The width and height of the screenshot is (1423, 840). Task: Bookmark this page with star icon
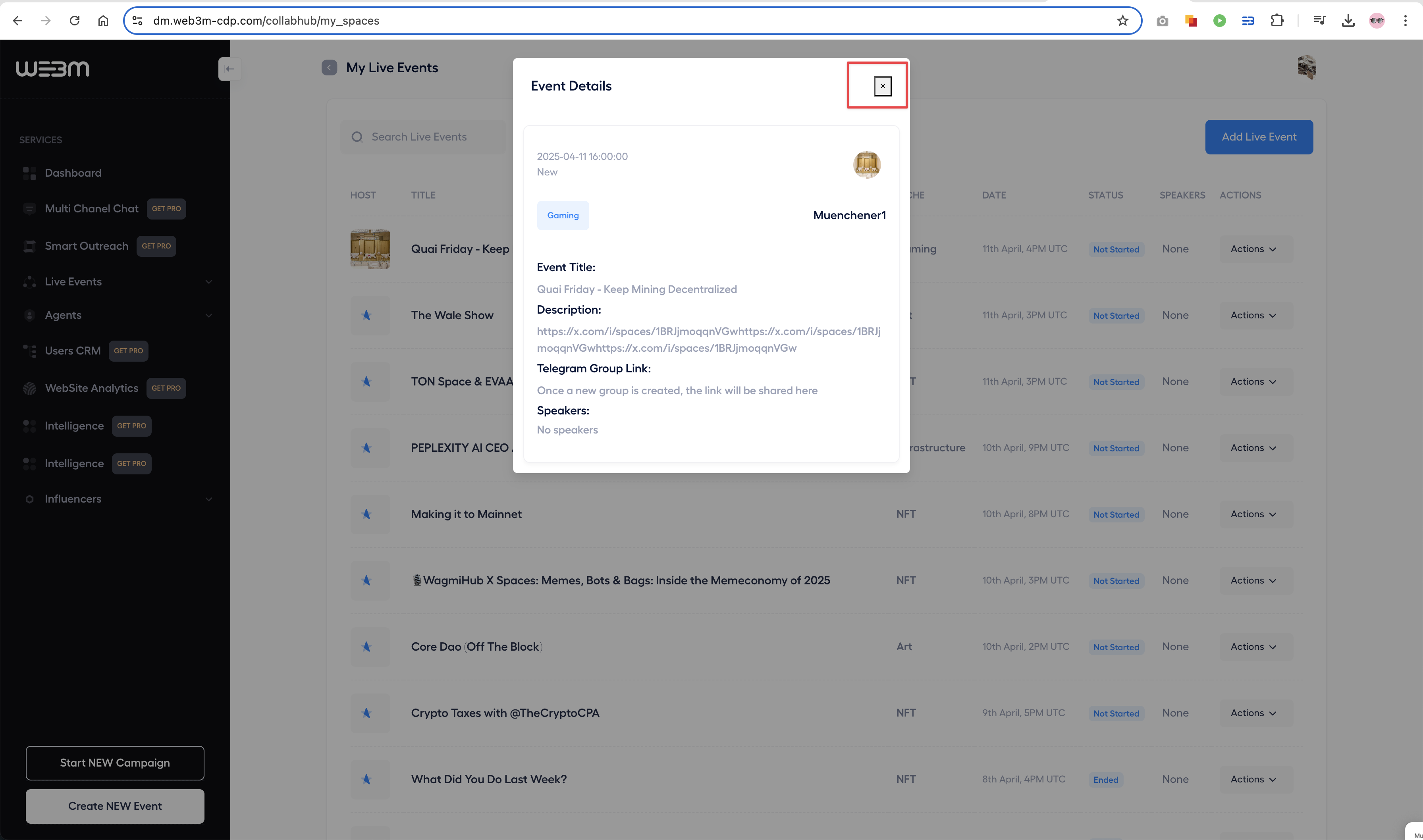click(1122, 21)
